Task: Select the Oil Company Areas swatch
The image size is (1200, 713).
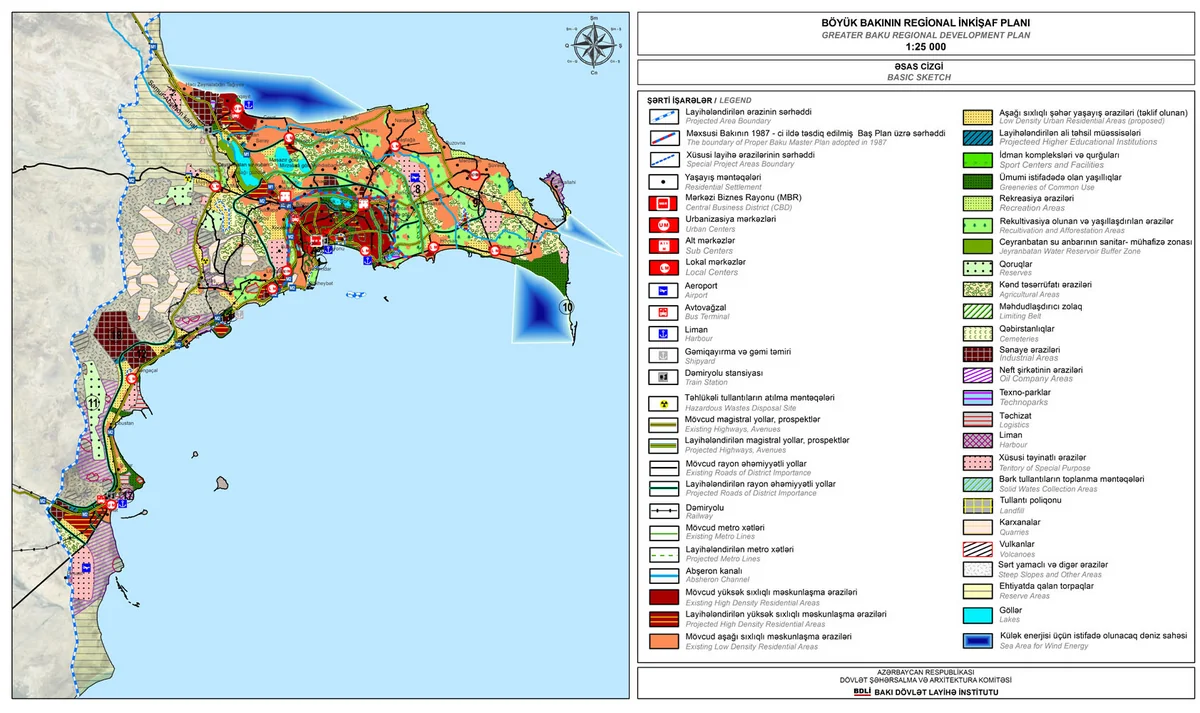Action: [x=977, y=375]
